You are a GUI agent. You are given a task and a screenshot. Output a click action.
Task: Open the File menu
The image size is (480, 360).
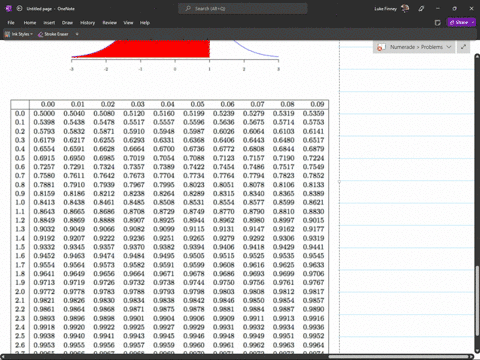click(x=11, y=23)
